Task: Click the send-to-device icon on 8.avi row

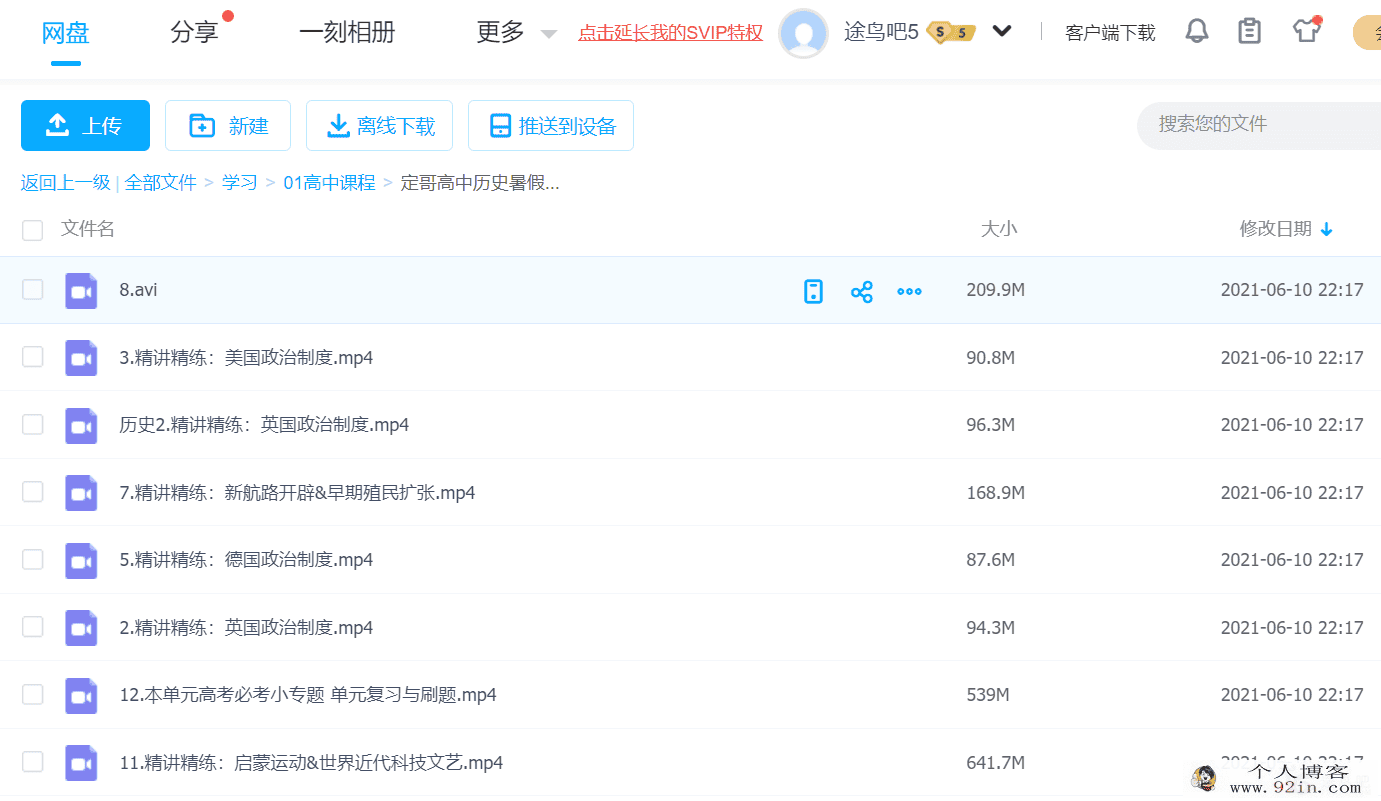Action: point(814,291)
